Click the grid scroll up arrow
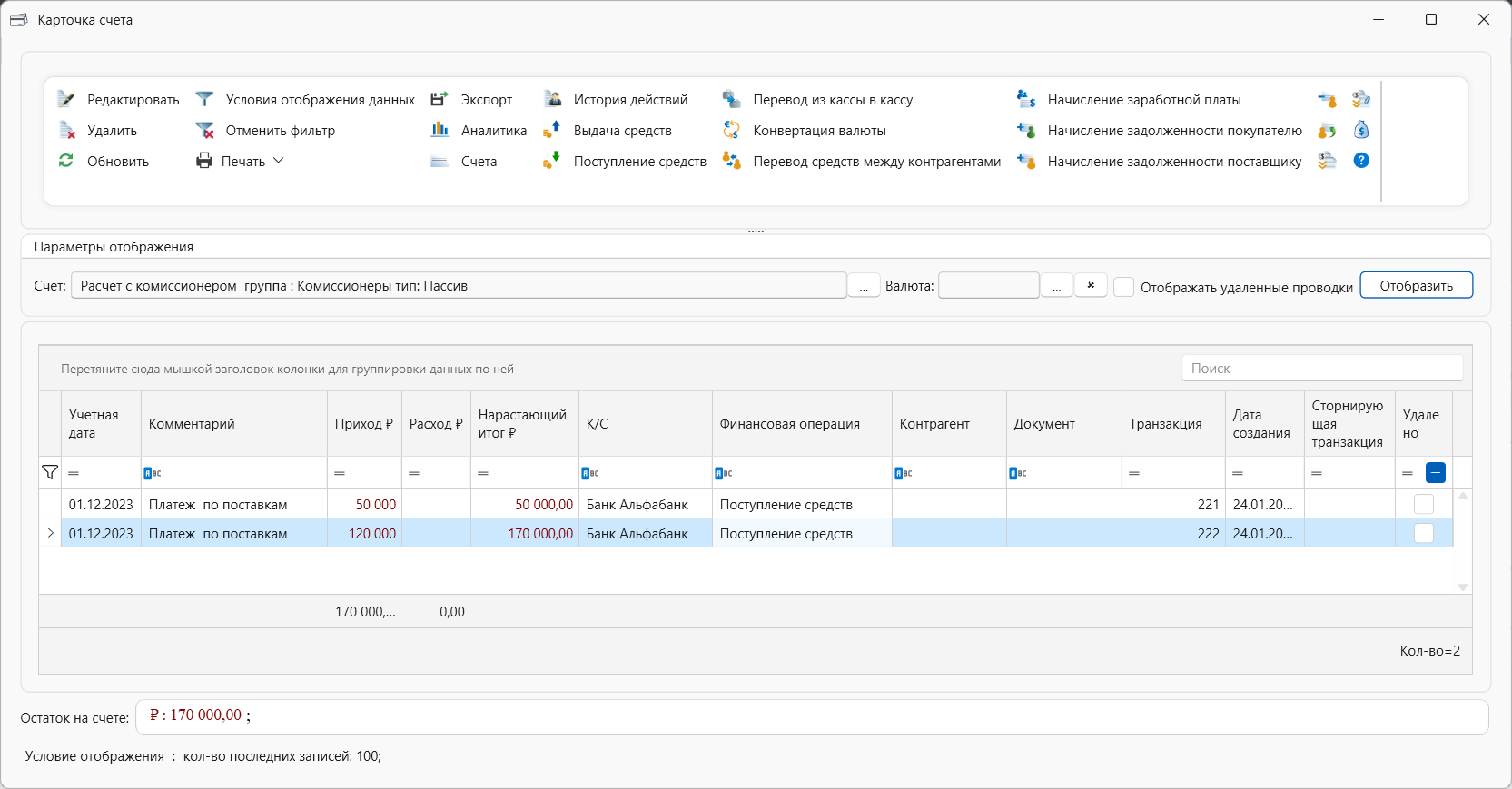The image size is (1512, 789). click(1463, 496)
